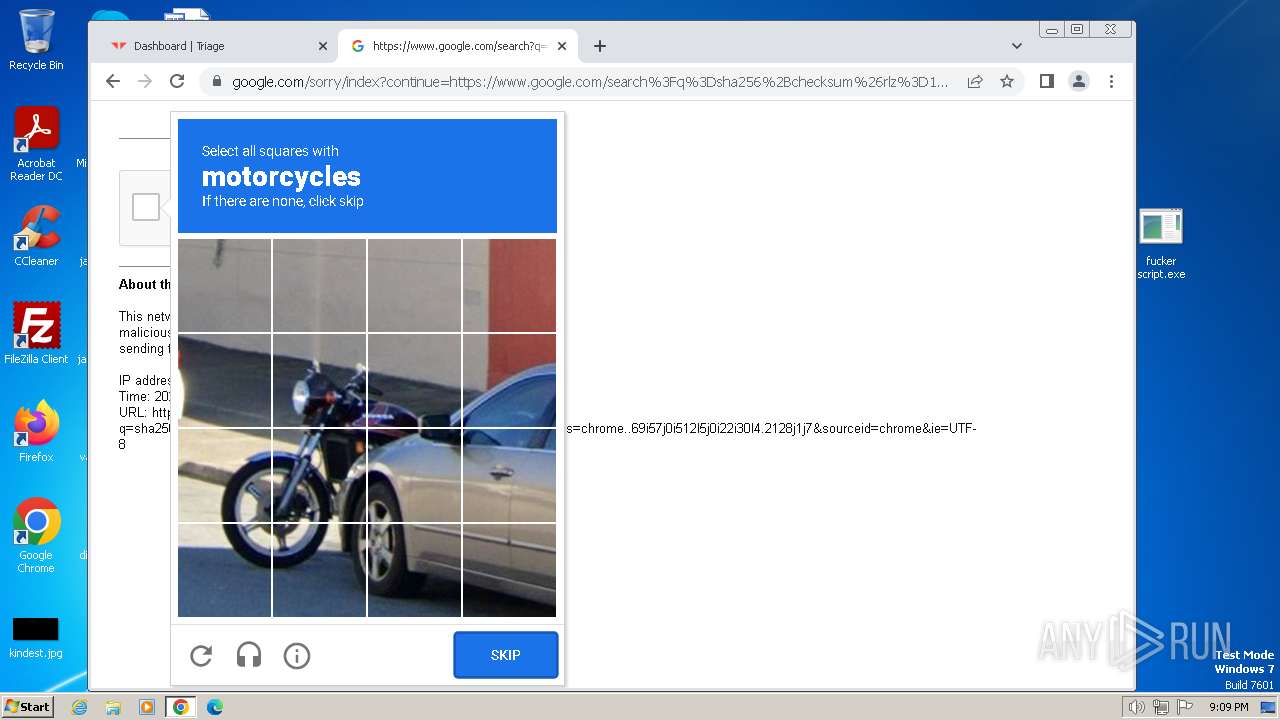
Task: Open File Explorer from taskbar
Action: point(113,707)
